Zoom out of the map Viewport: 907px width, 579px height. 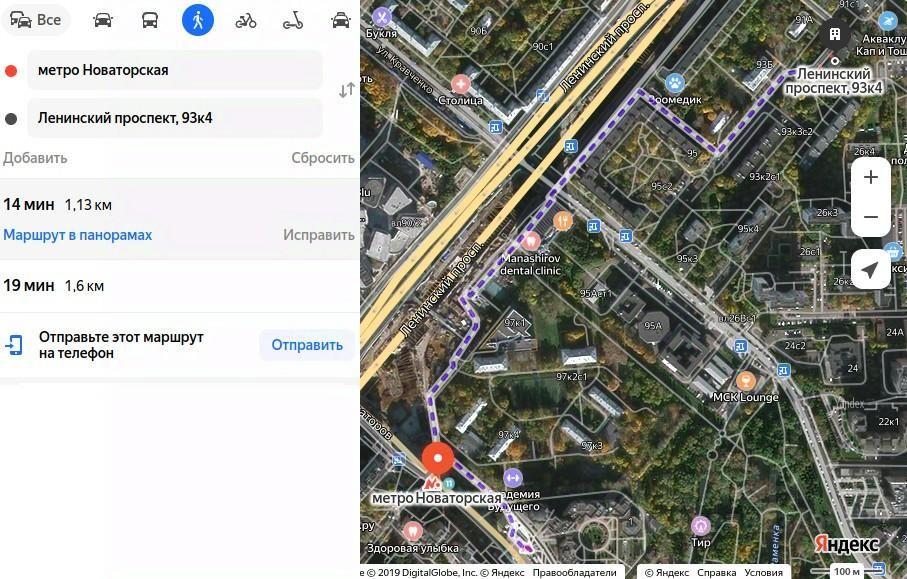point(871,217)
